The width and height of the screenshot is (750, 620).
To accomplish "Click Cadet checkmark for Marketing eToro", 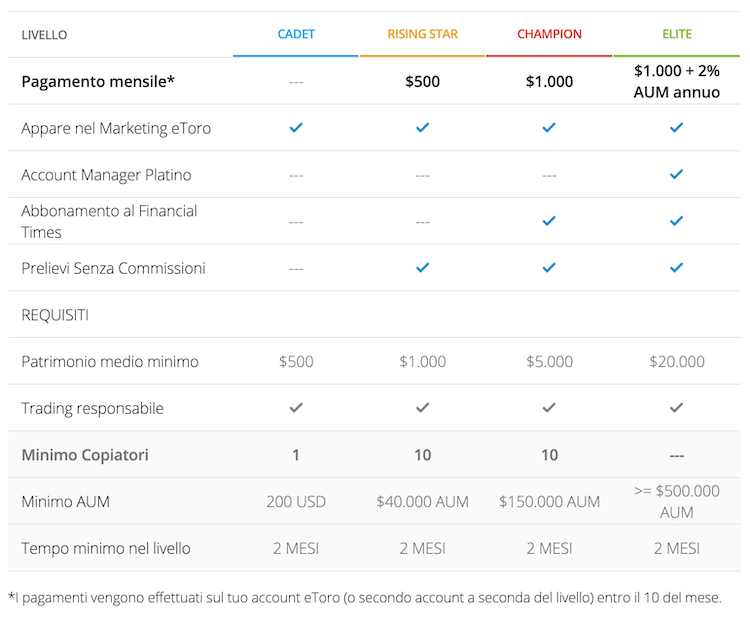I will [296, 127].
